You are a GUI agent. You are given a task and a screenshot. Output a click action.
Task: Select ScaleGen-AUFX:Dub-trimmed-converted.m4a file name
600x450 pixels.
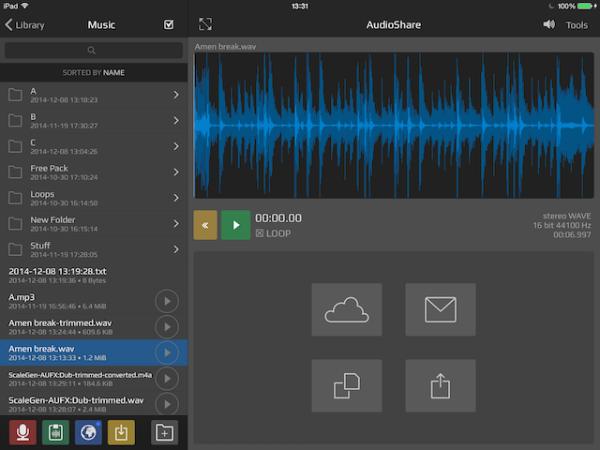80,375
